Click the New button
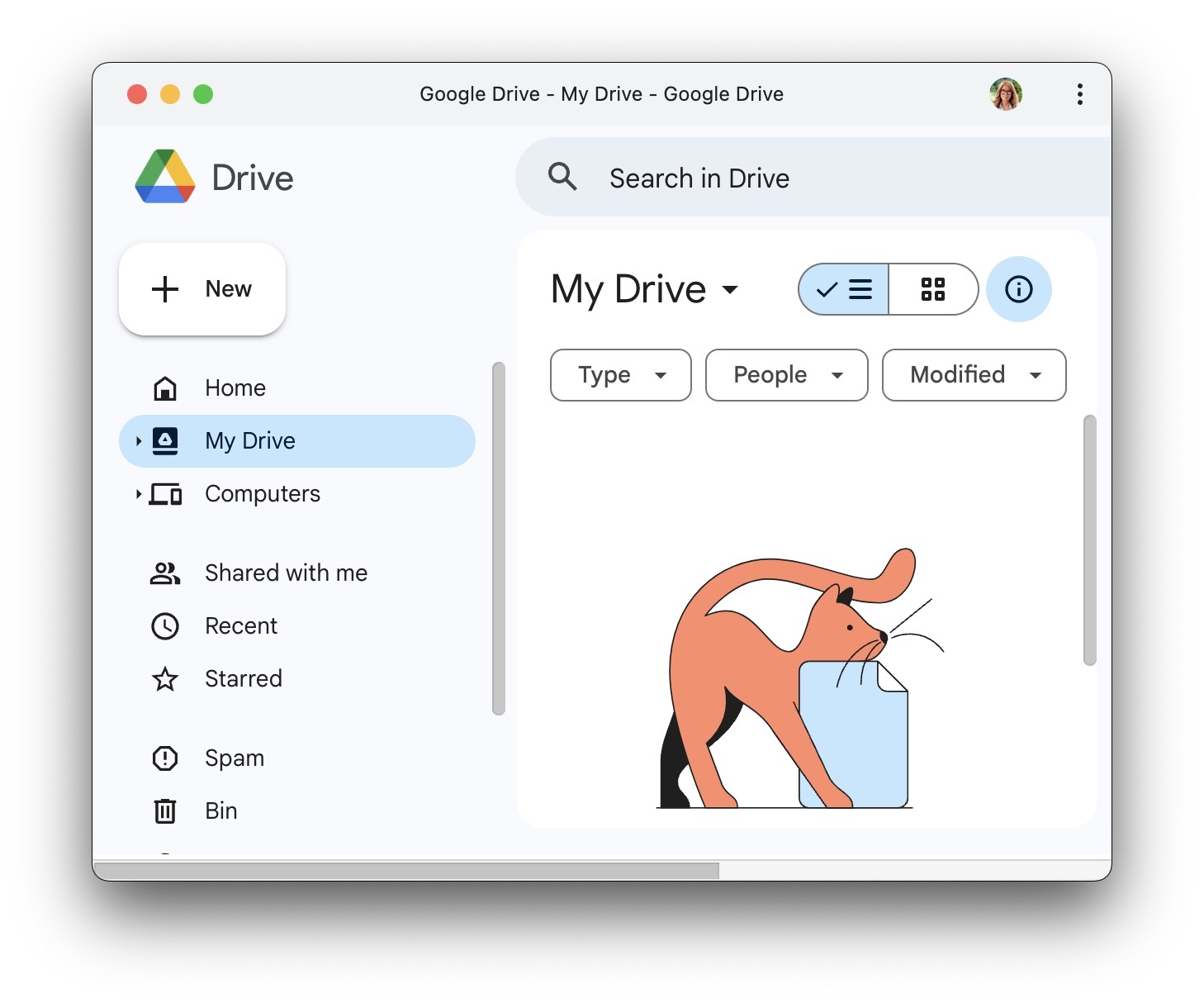 202,289
